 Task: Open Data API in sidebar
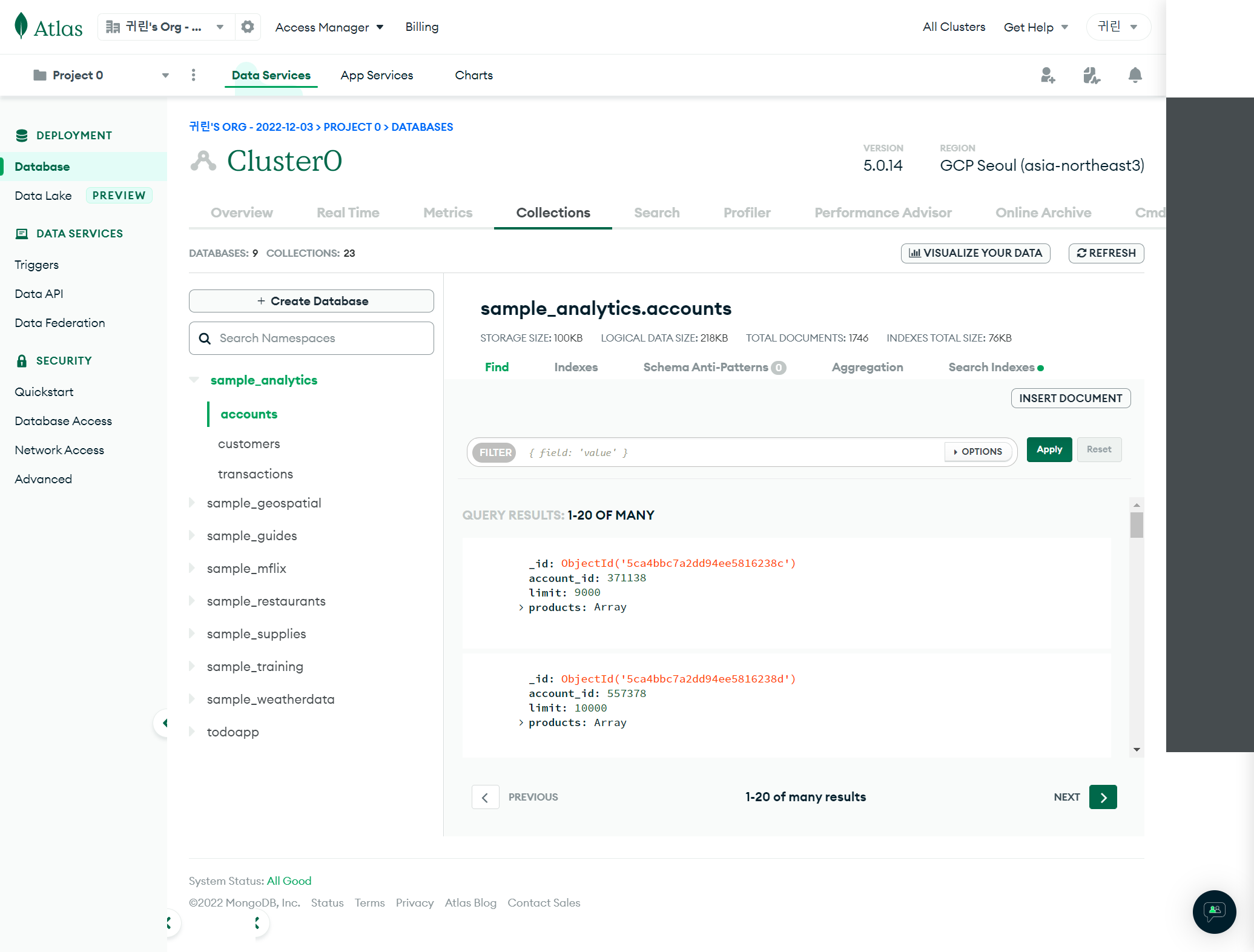pos(39,294)
